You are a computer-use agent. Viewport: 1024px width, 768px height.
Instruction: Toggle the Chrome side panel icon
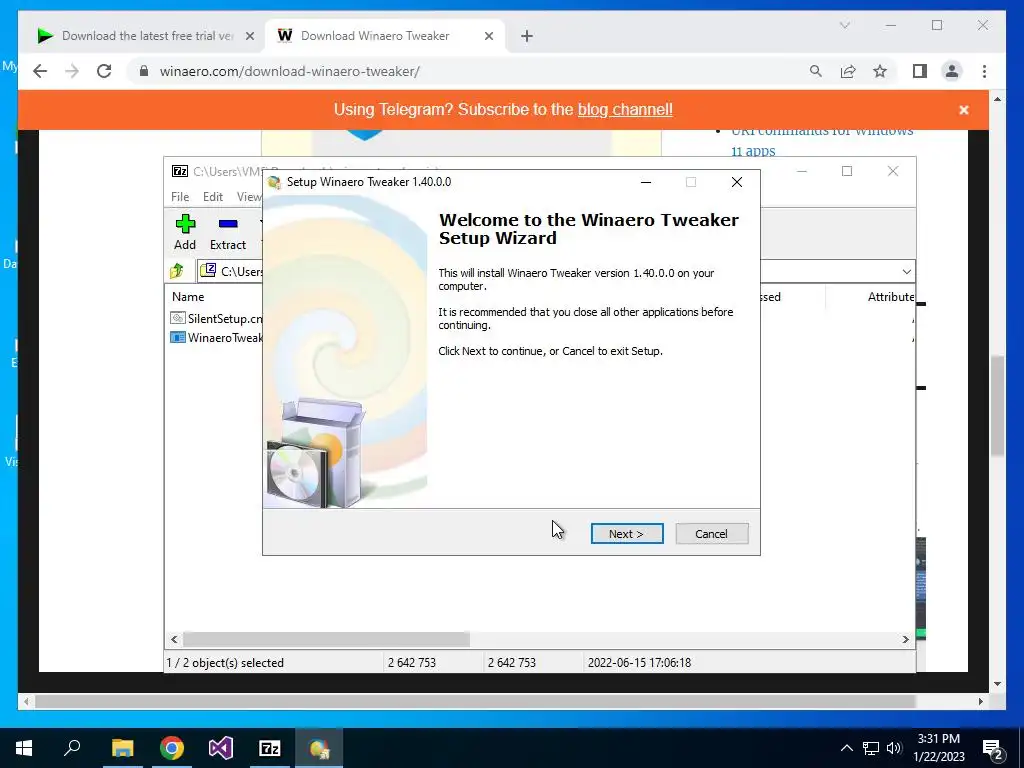(x=920, y=71)
